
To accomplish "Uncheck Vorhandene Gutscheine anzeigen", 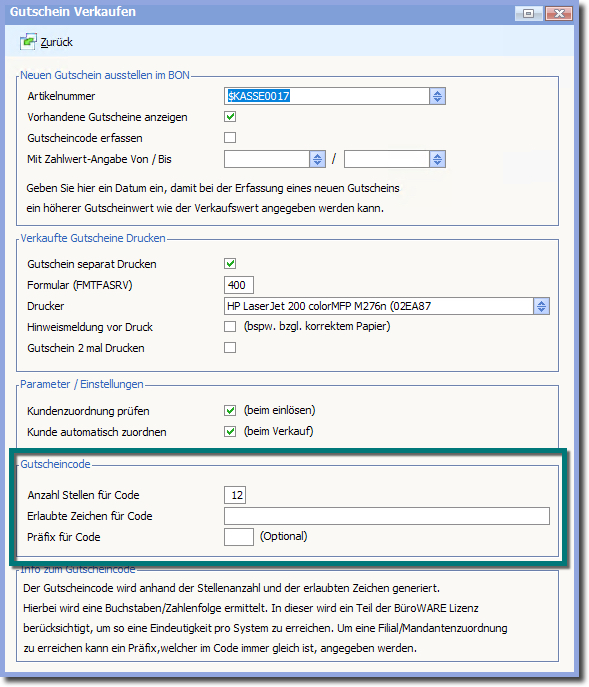I will pyautogui.click(x=230, y=117).
